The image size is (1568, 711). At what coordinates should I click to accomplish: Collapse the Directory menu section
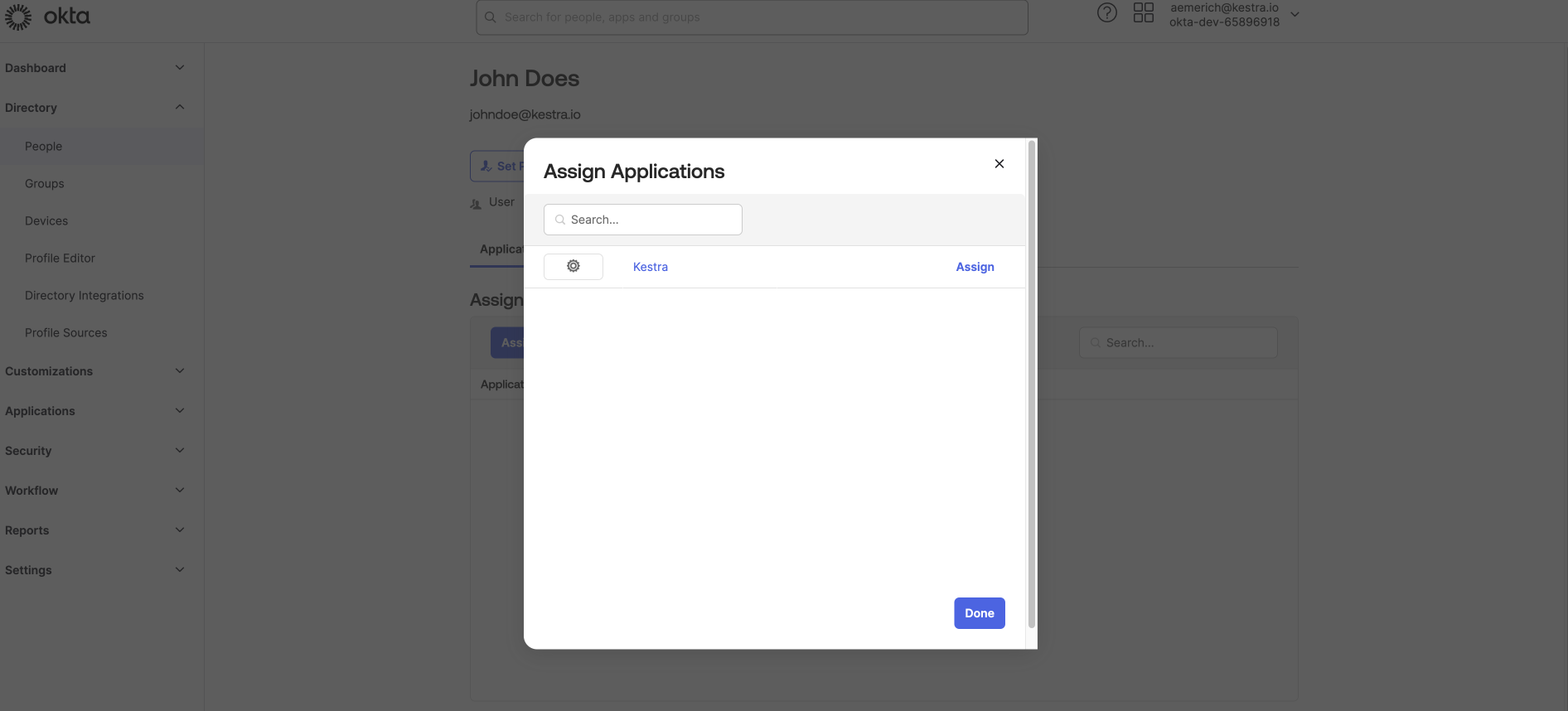[x=179, y=108]
